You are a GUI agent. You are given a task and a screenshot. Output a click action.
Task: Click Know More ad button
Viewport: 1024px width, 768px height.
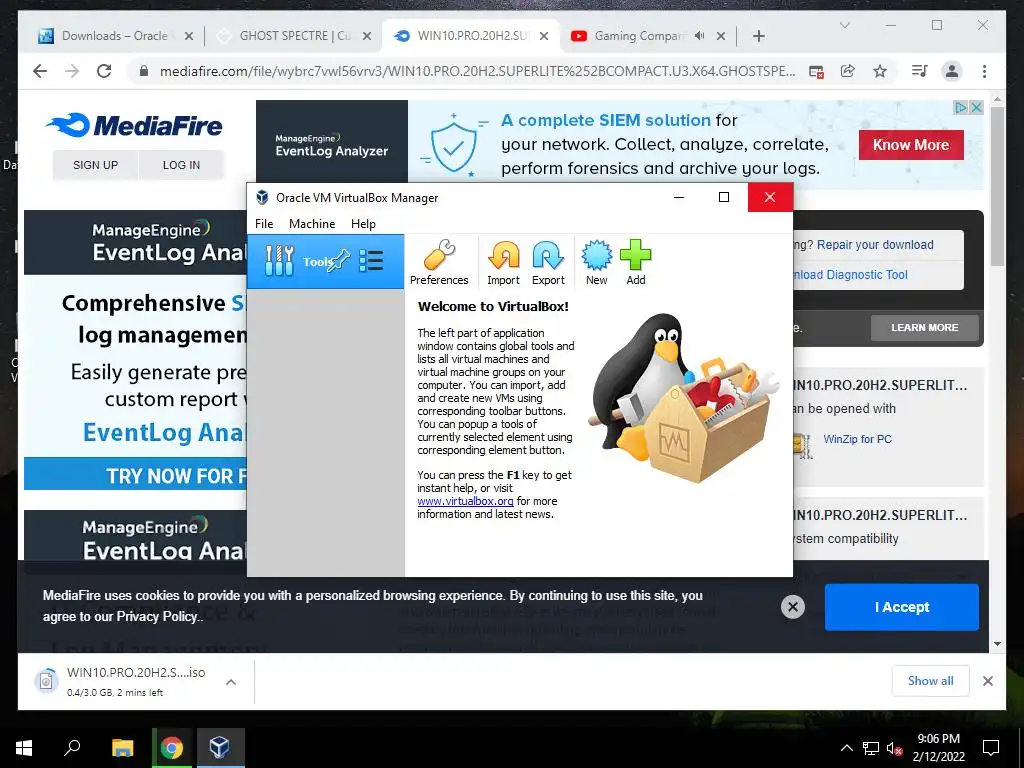[910, 145]
